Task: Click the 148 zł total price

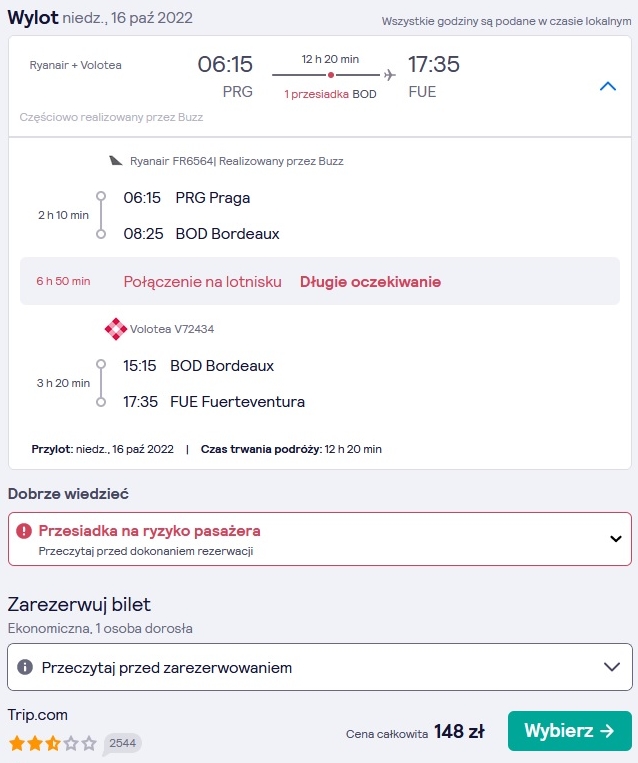Action: tap(459, 731)
